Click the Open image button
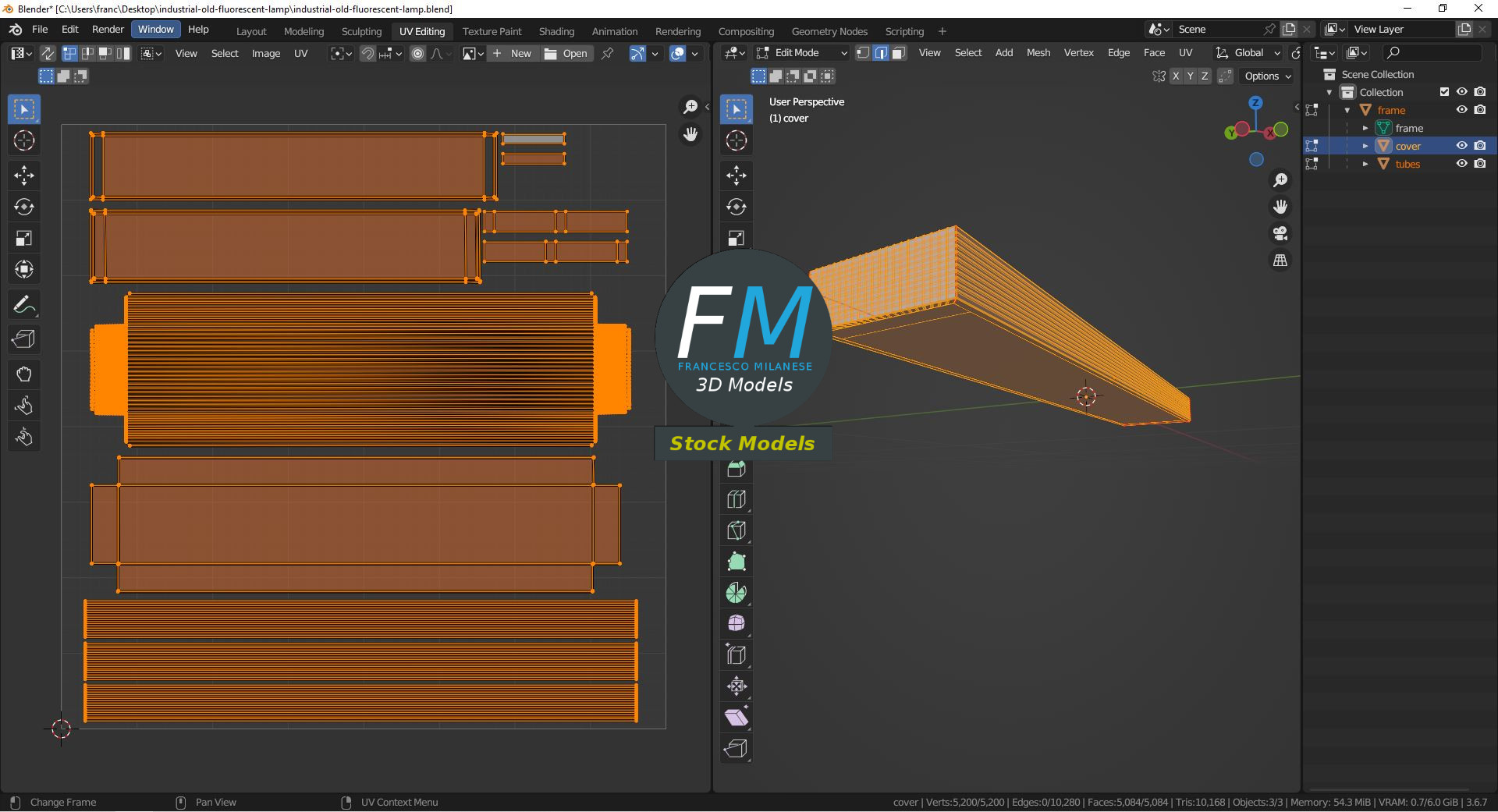 pos(566,53)
